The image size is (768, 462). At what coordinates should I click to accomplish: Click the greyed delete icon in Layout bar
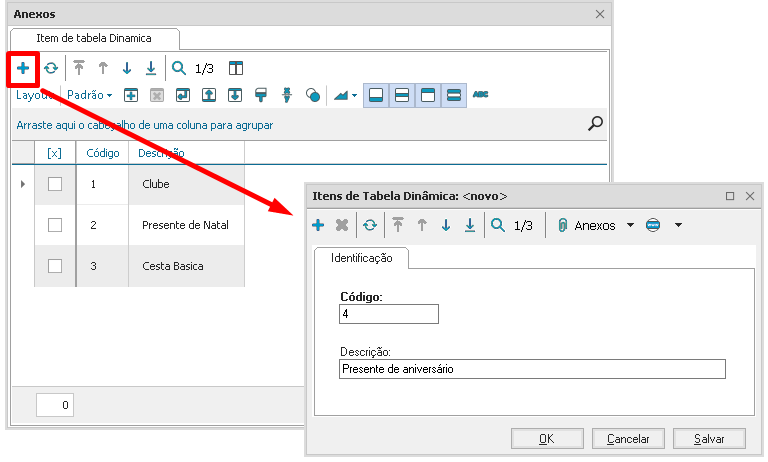point(157,95)
